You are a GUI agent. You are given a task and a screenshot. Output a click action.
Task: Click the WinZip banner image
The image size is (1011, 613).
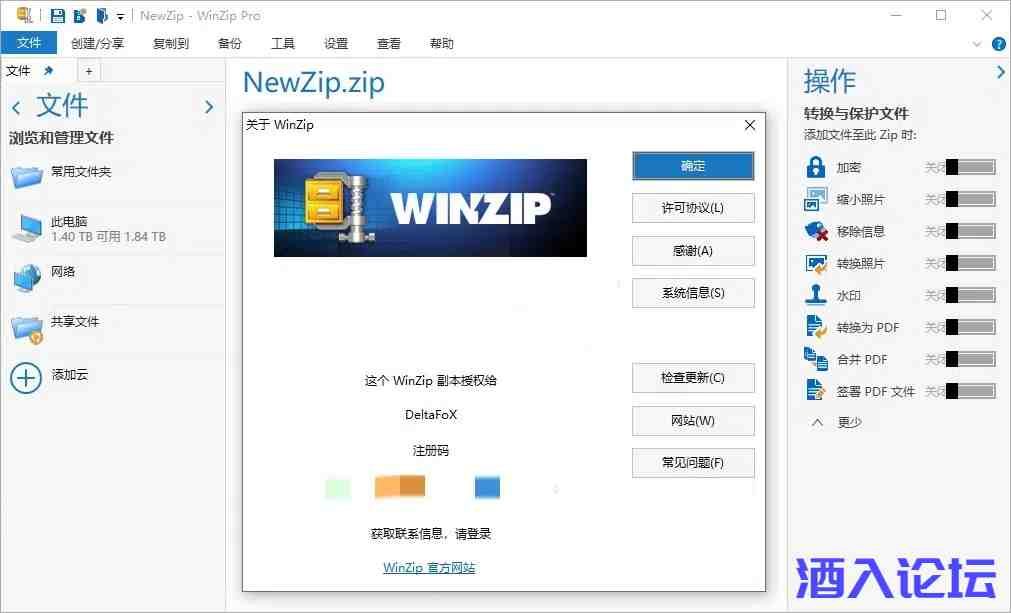[x=431, y=208]
